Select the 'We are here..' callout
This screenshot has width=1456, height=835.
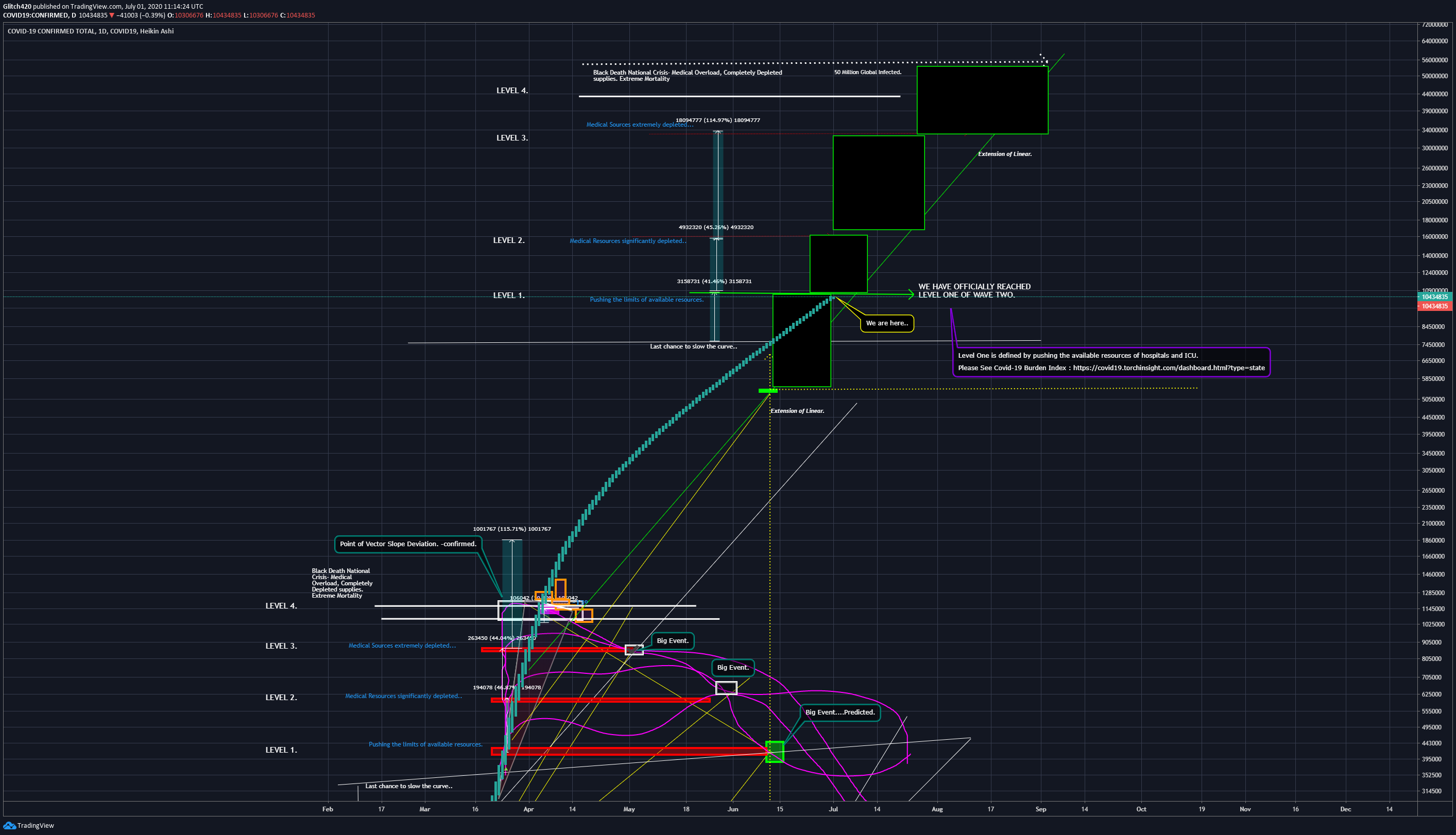click(887, 323)
